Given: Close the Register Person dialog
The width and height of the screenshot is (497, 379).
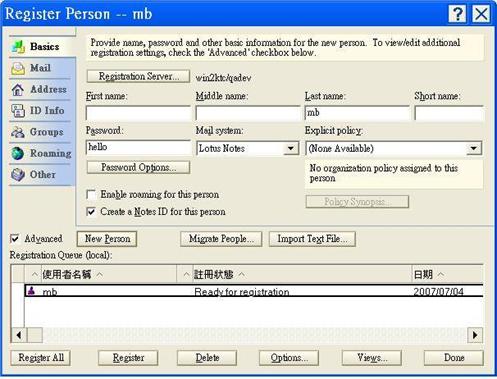Looking at the screenshot, I should click(x=481, y=14).
